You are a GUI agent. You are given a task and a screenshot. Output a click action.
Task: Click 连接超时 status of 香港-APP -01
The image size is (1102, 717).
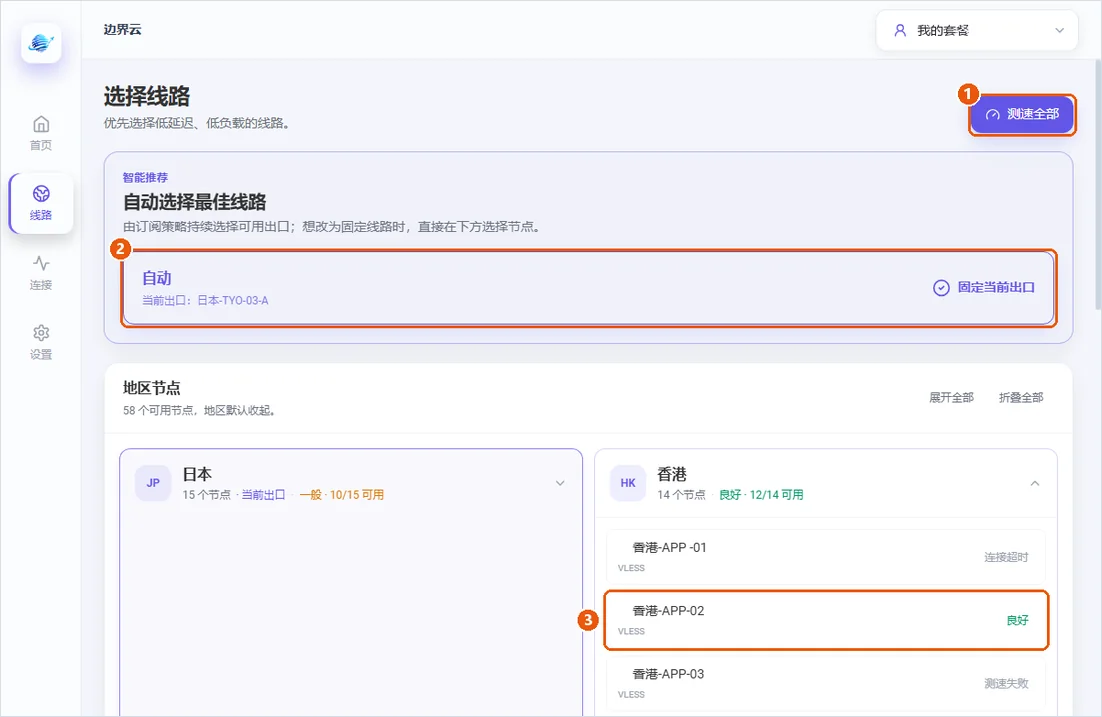point(1006,557)
